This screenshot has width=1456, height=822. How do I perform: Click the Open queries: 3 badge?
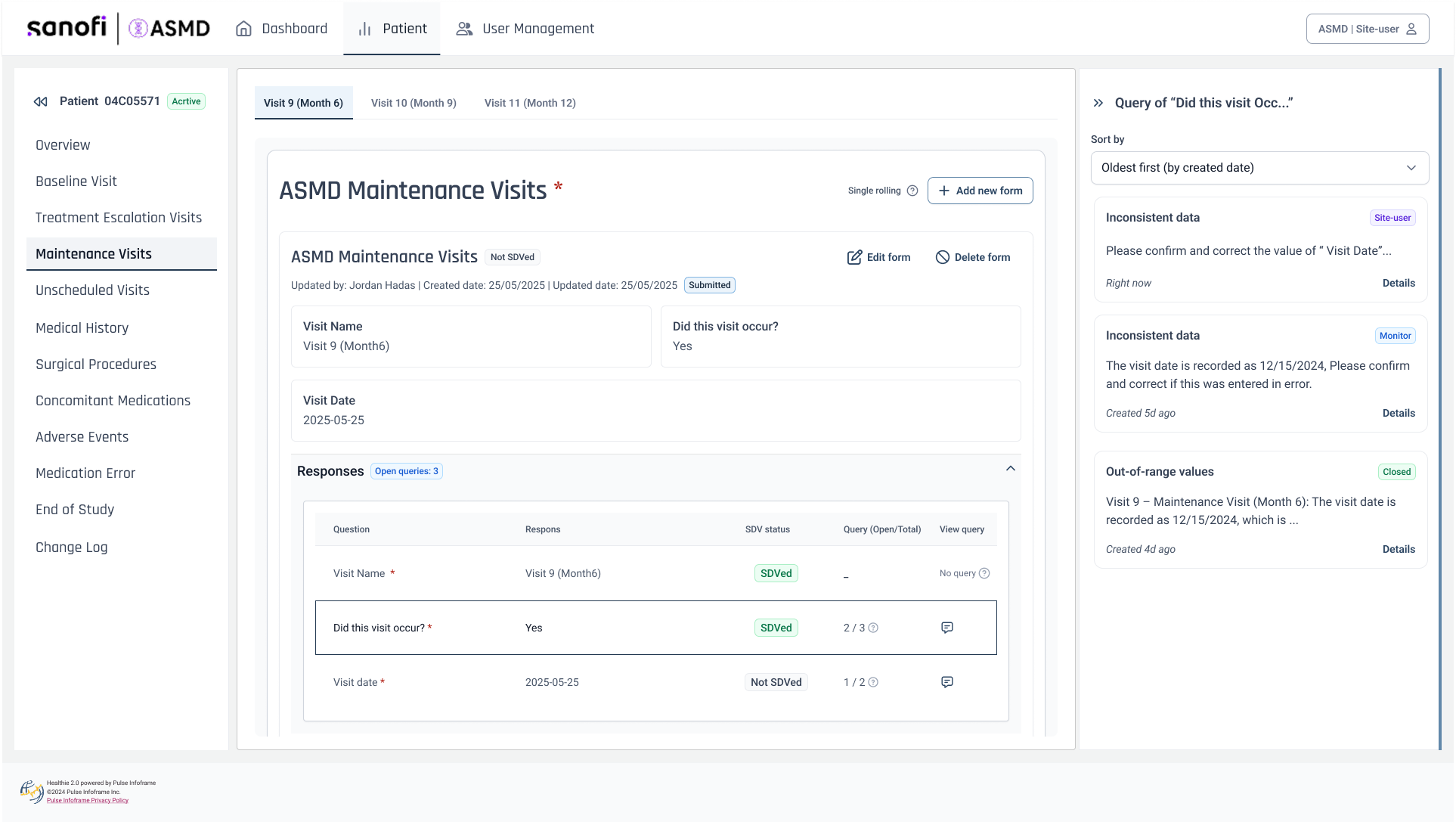click(x=407, y=471)
